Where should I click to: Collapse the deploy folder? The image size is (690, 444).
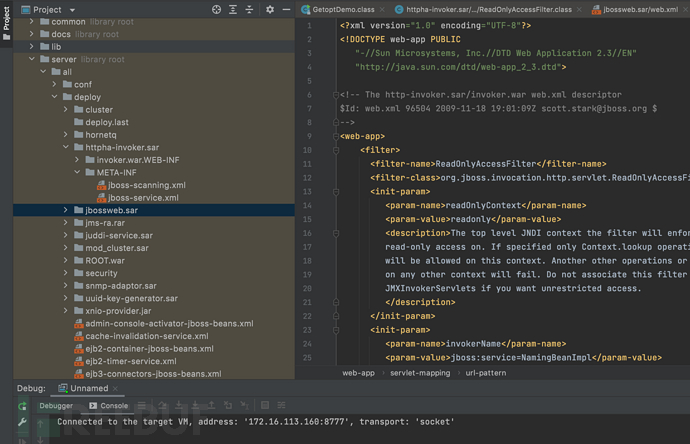pos(55,97)
